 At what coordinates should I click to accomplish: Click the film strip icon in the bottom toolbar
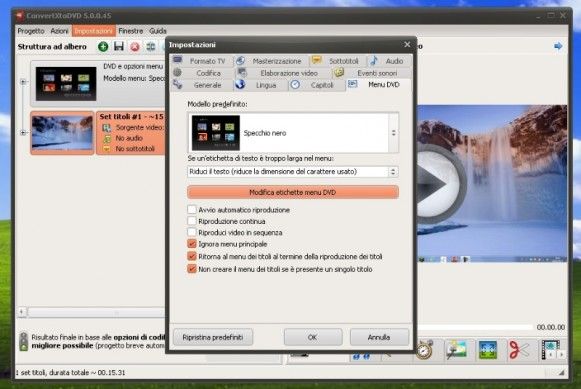[550, 349]
